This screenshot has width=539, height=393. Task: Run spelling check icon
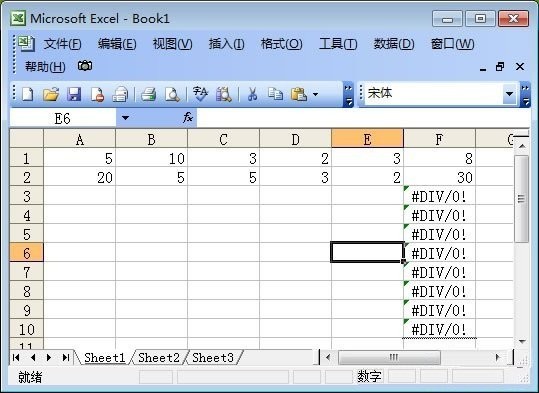(x=200, y=94)
